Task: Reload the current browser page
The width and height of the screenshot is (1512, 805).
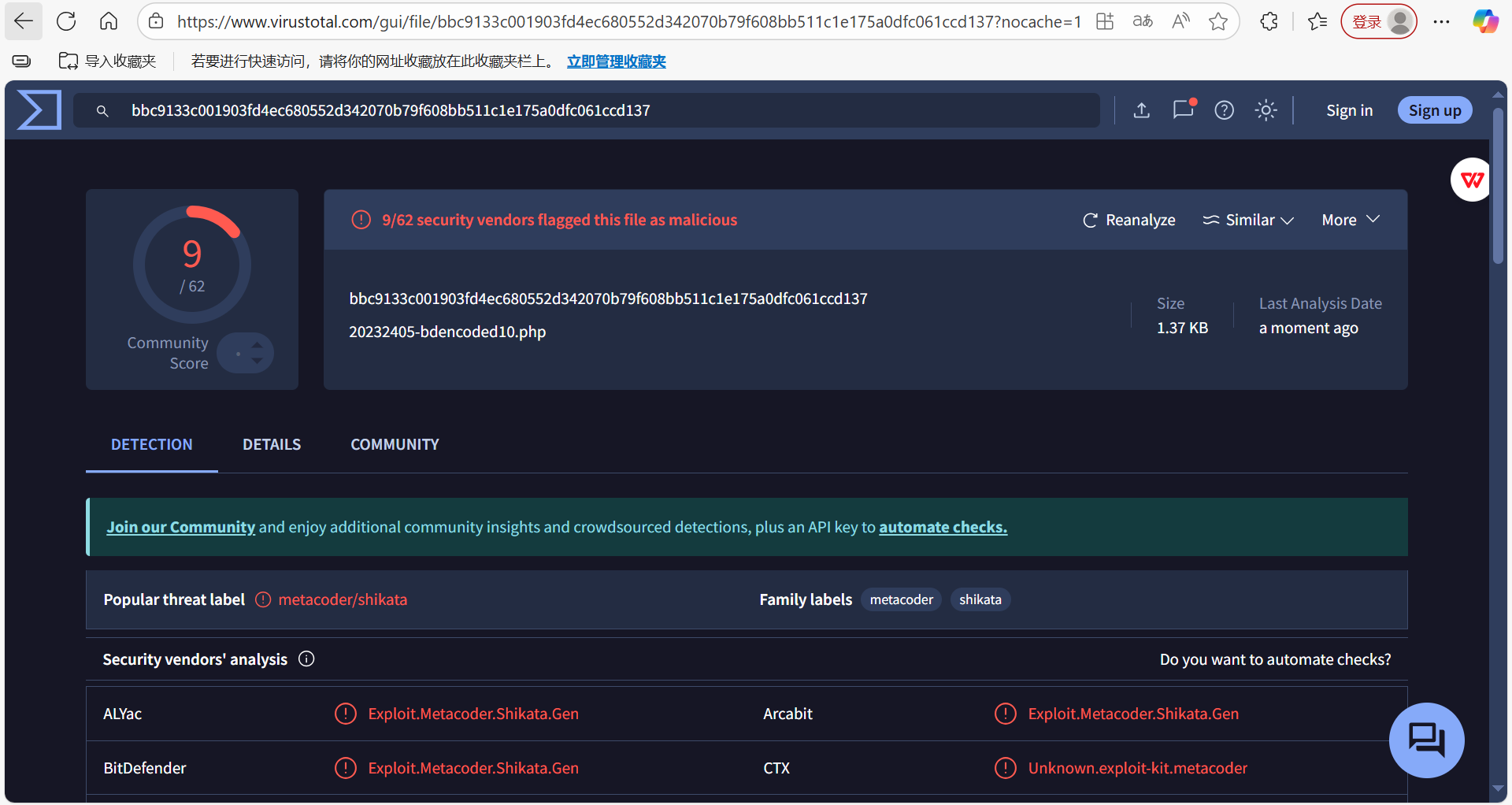Action: 66,21
